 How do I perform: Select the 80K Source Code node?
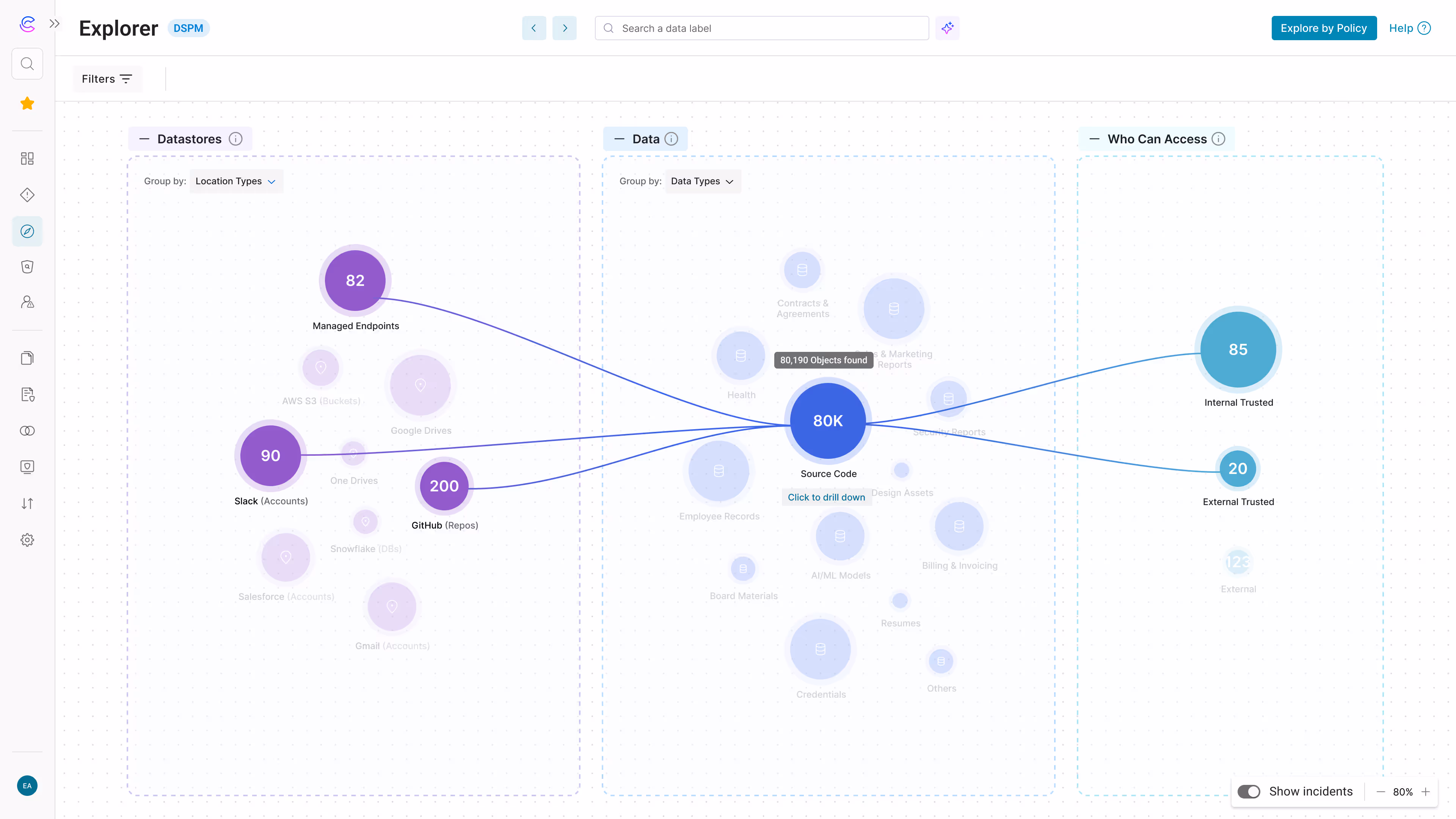tap(827, 420)
